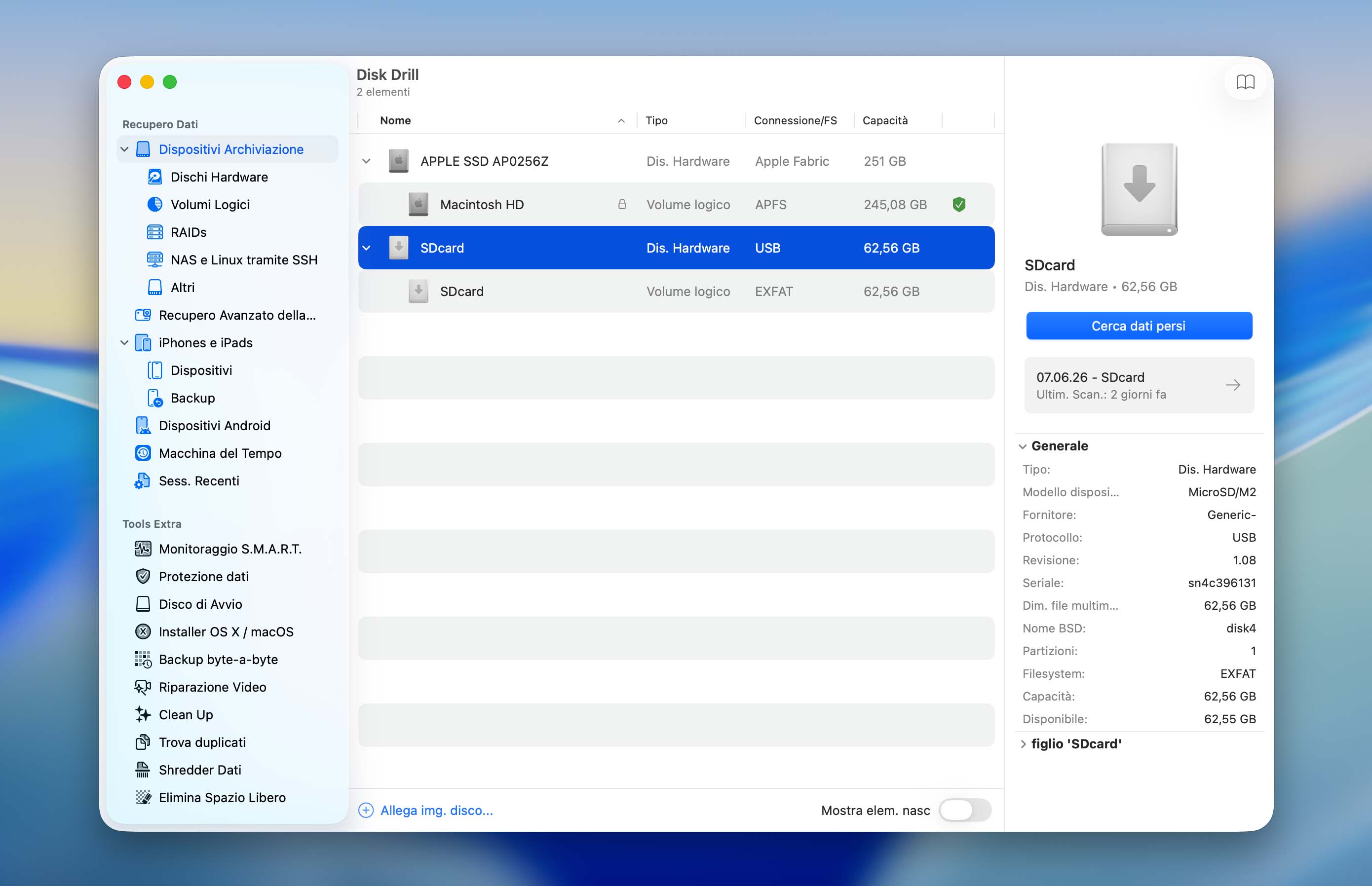Click the Apple Fabric connection cell

point(792,161)
